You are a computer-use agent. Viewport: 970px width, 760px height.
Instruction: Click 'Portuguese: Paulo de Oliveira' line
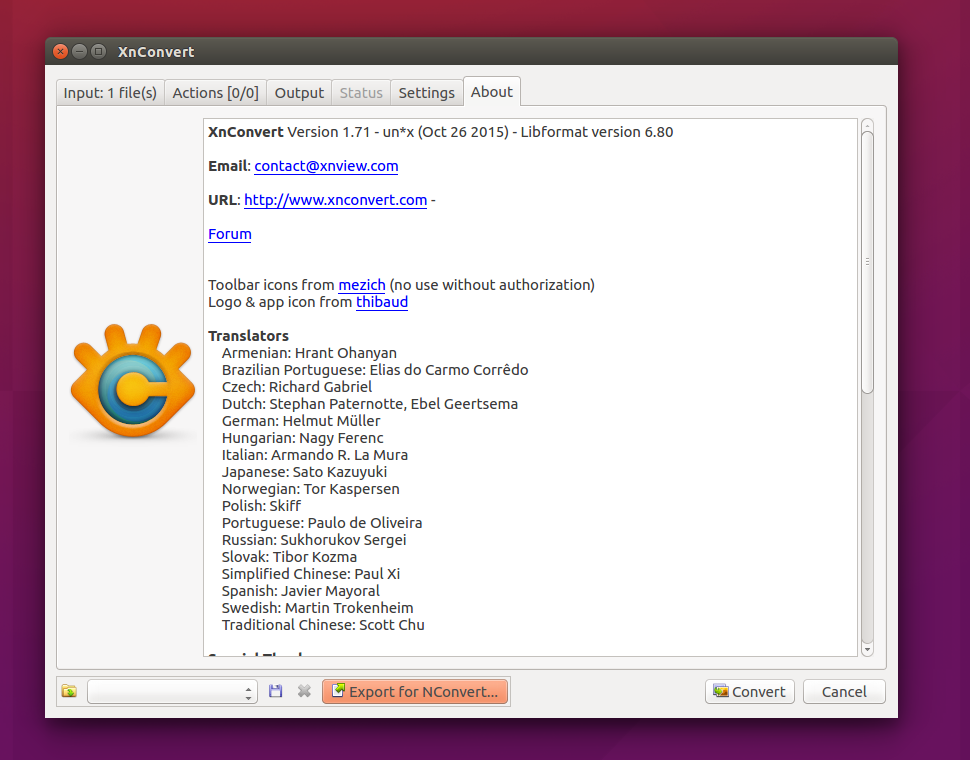pos(322,523)
